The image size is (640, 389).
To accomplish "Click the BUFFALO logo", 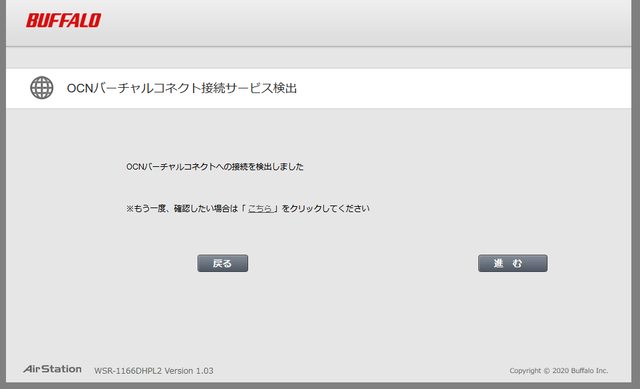I will [x=64, y=20].
